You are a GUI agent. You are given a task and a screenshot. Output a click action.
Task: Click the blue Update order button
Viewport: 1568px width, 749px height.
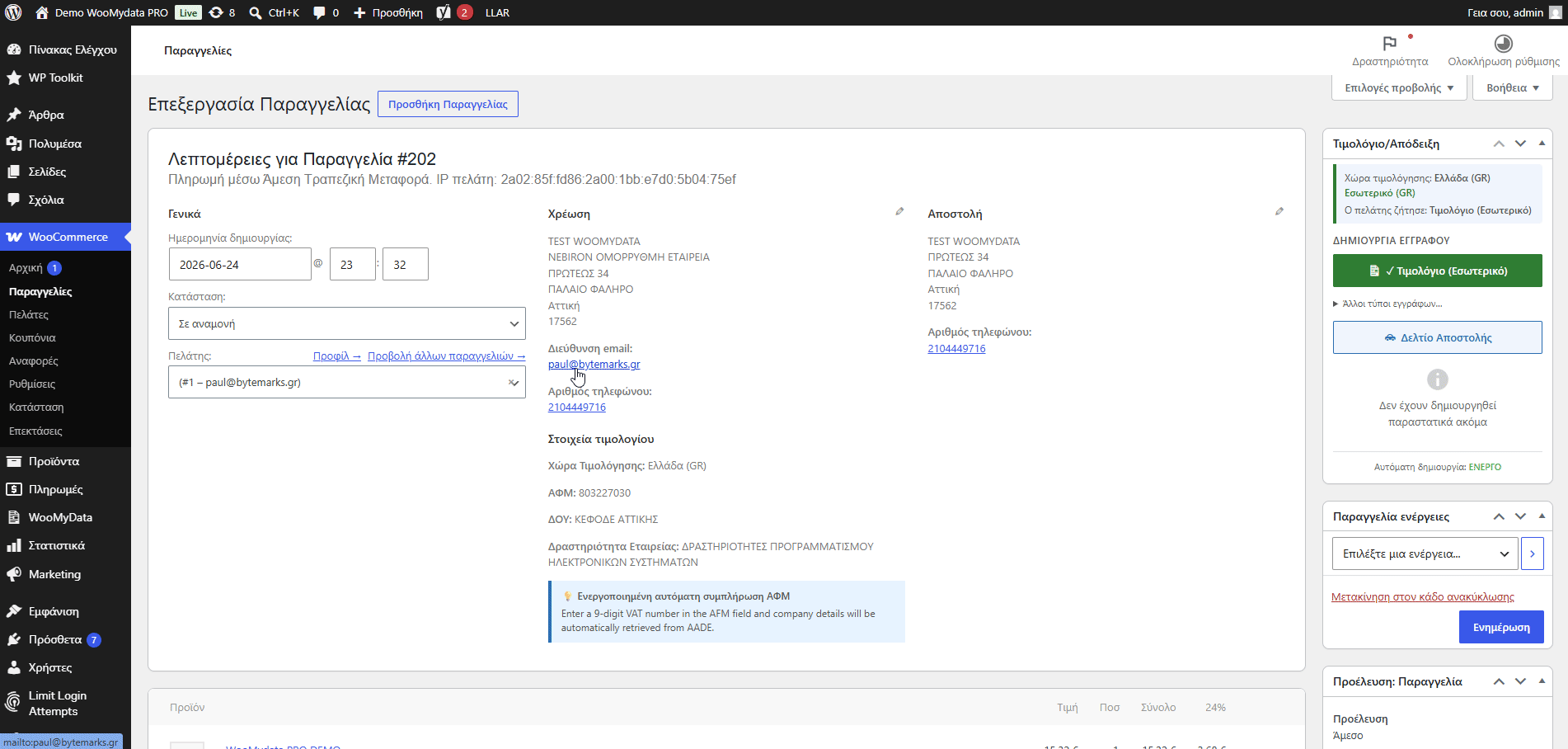[1501, 627]
